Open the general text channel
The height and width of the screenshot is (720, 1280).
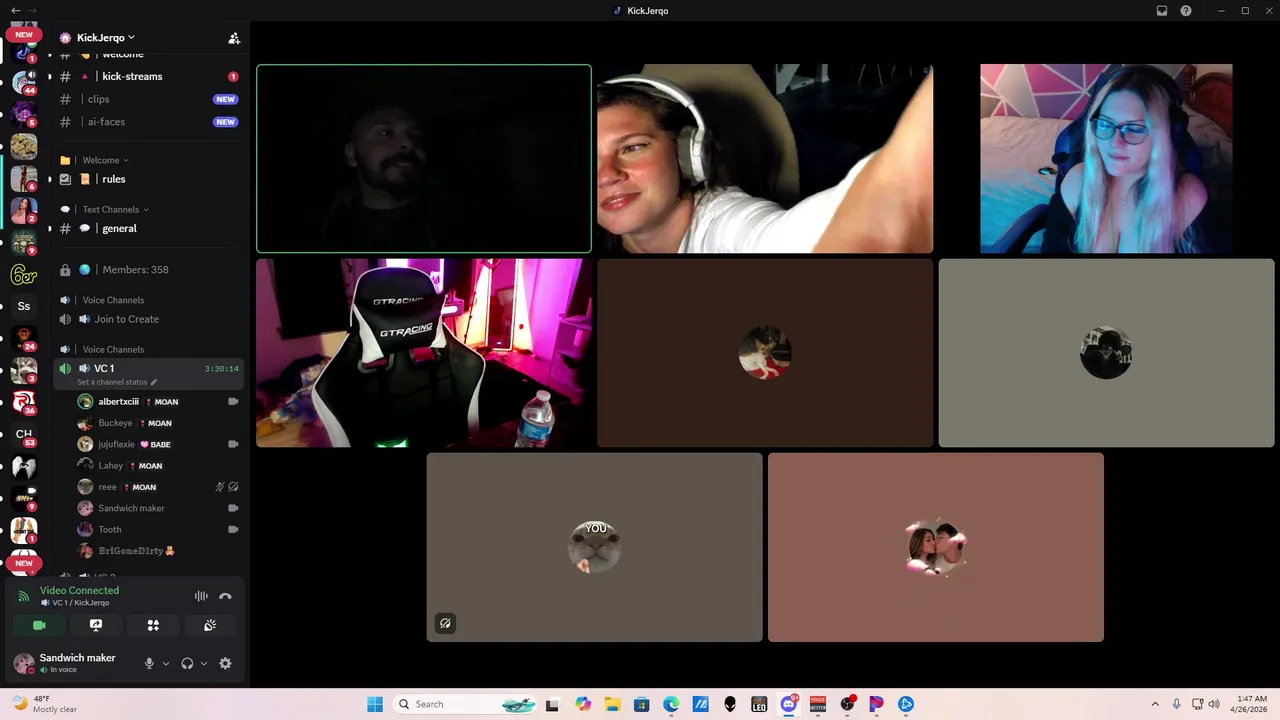[148, 228]
